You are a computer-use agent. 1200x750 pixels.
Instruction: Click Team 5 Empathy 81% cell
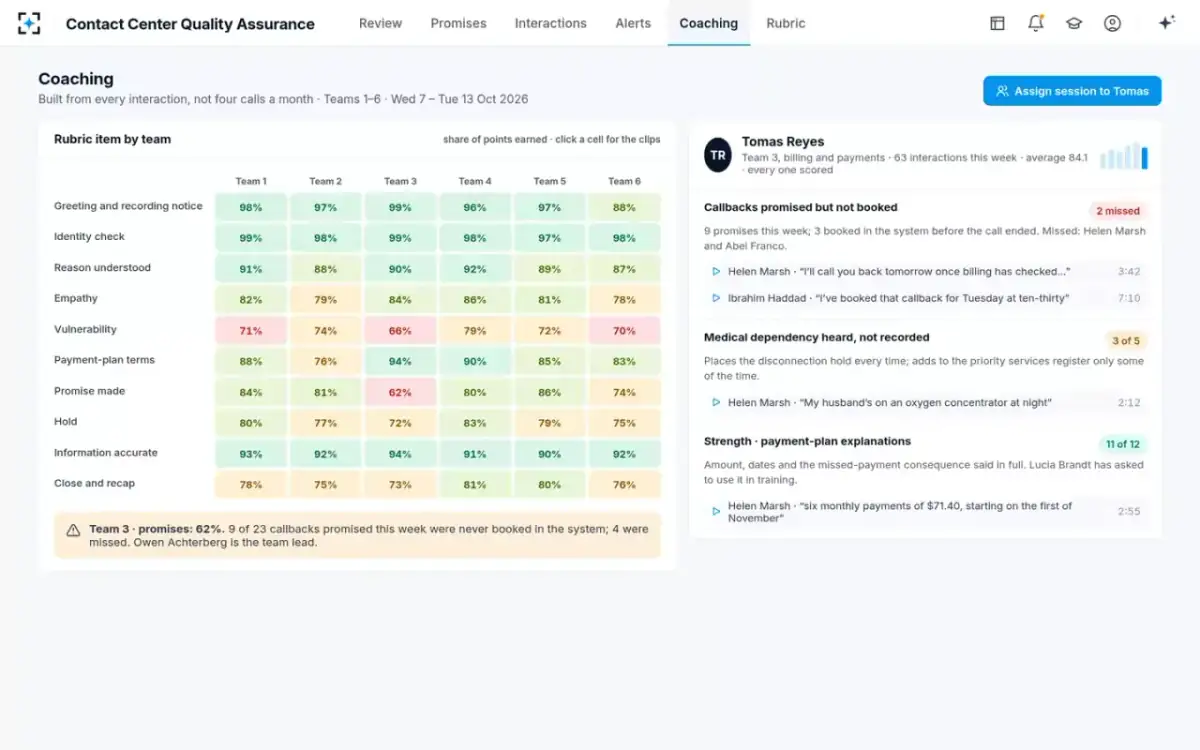pos(549,299)
